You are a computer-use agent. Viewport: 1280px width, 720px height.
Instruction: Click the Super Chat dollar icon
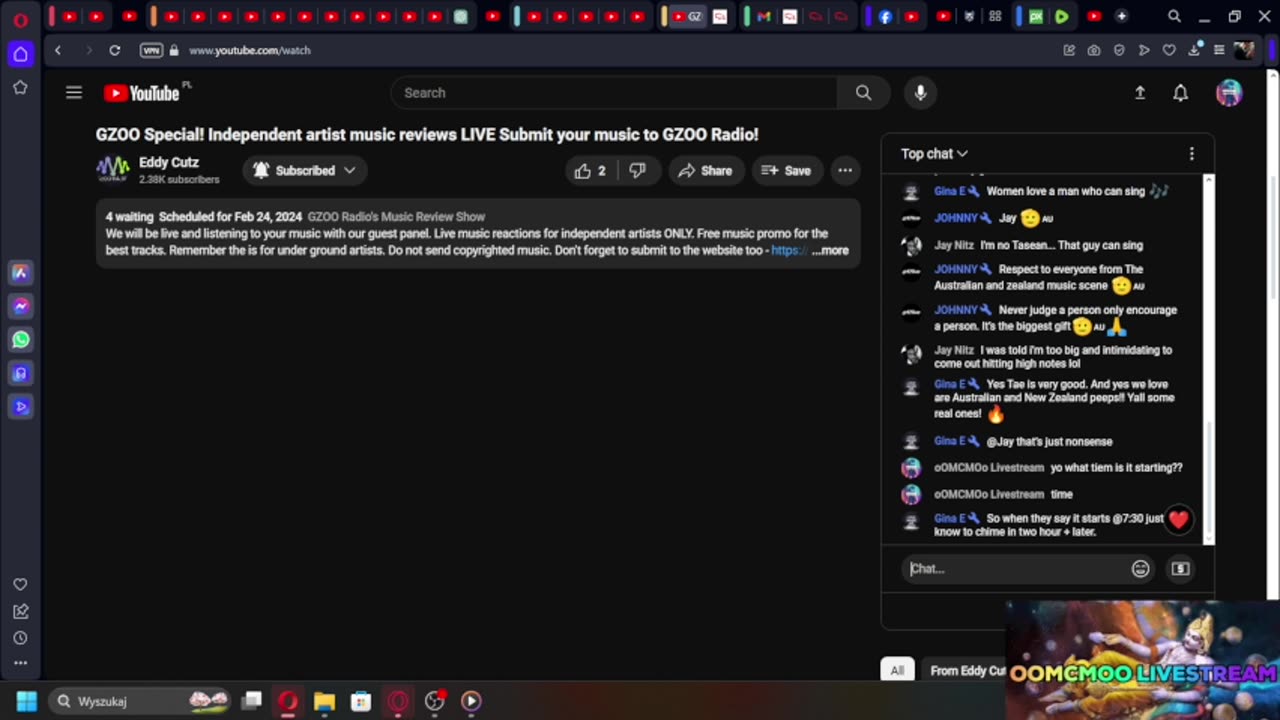click(x=1180, y=569)
